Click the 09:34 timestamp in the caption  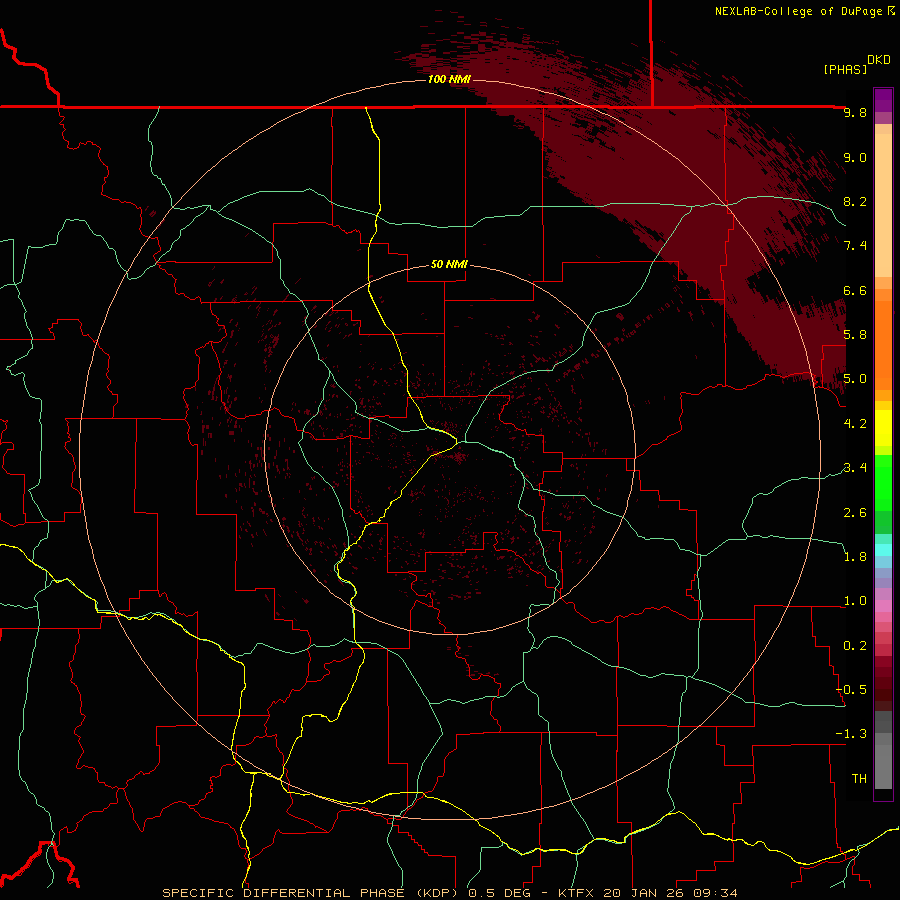(714, 893)
